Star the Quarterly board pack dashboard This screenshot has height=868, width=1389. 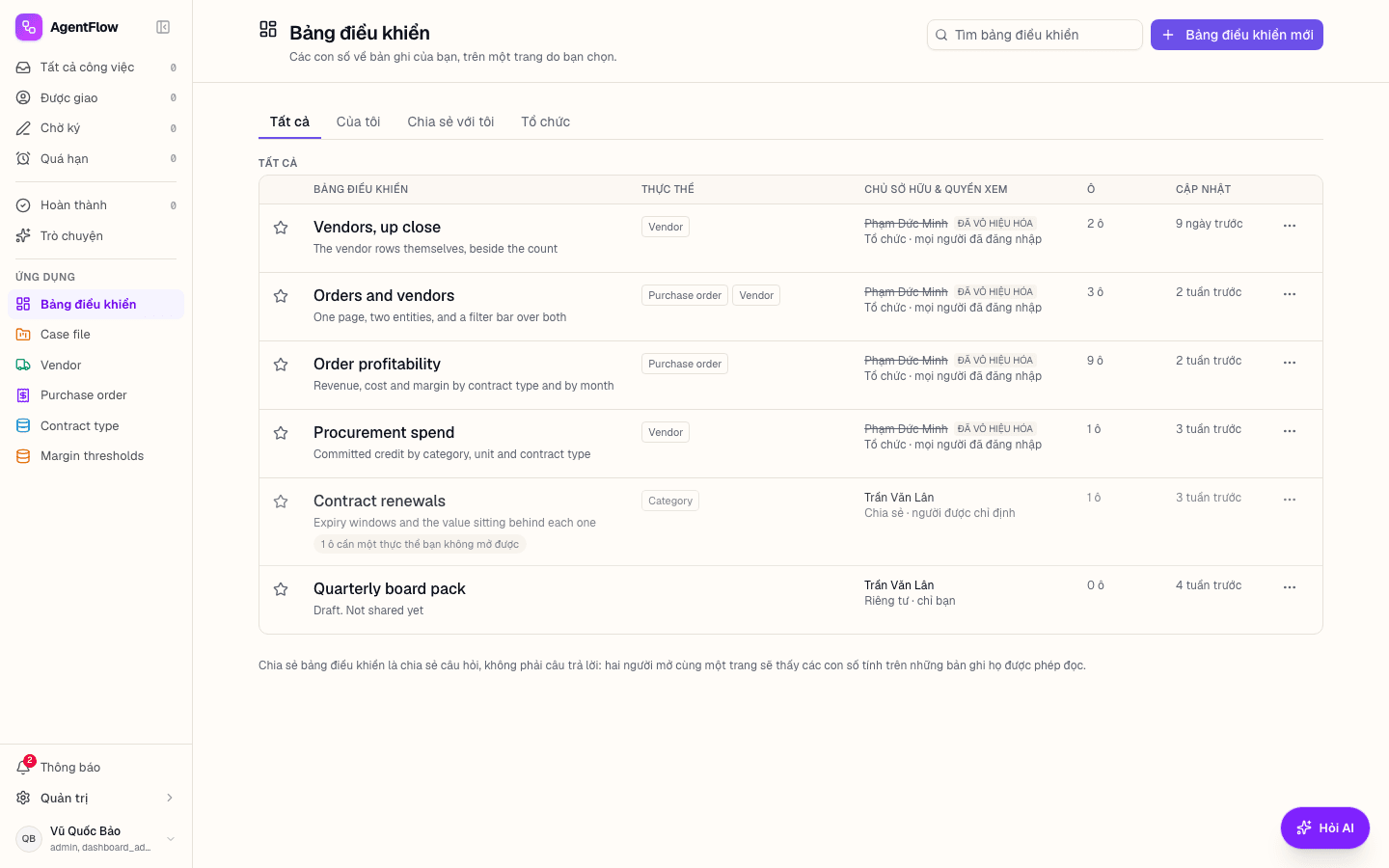[x=281, y=589]
